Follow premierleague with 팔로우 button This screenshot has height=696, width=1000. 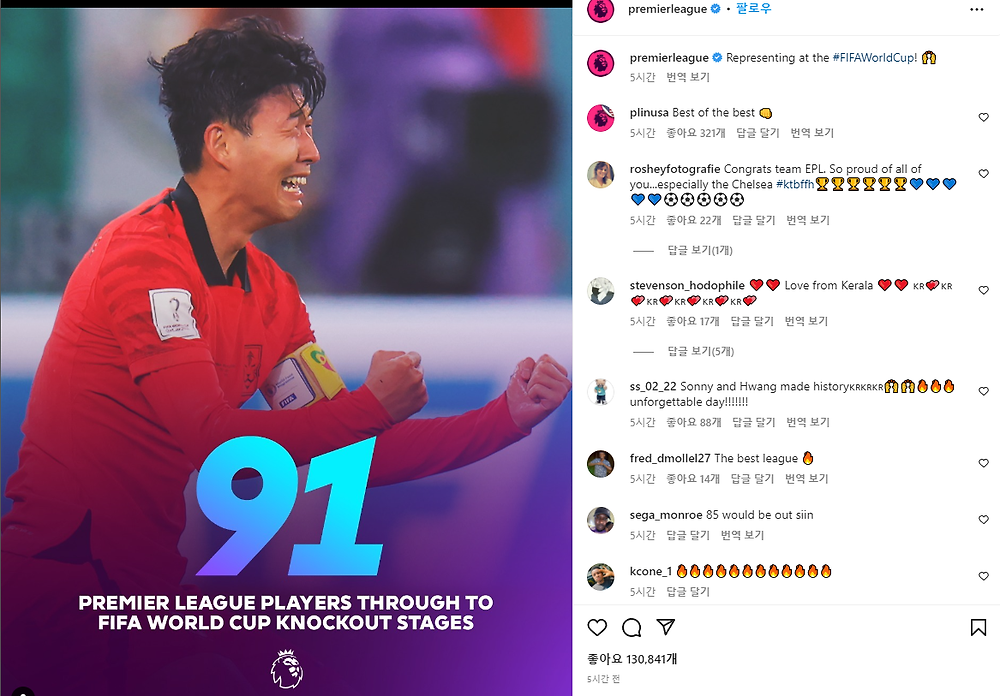tap(753, 9)
